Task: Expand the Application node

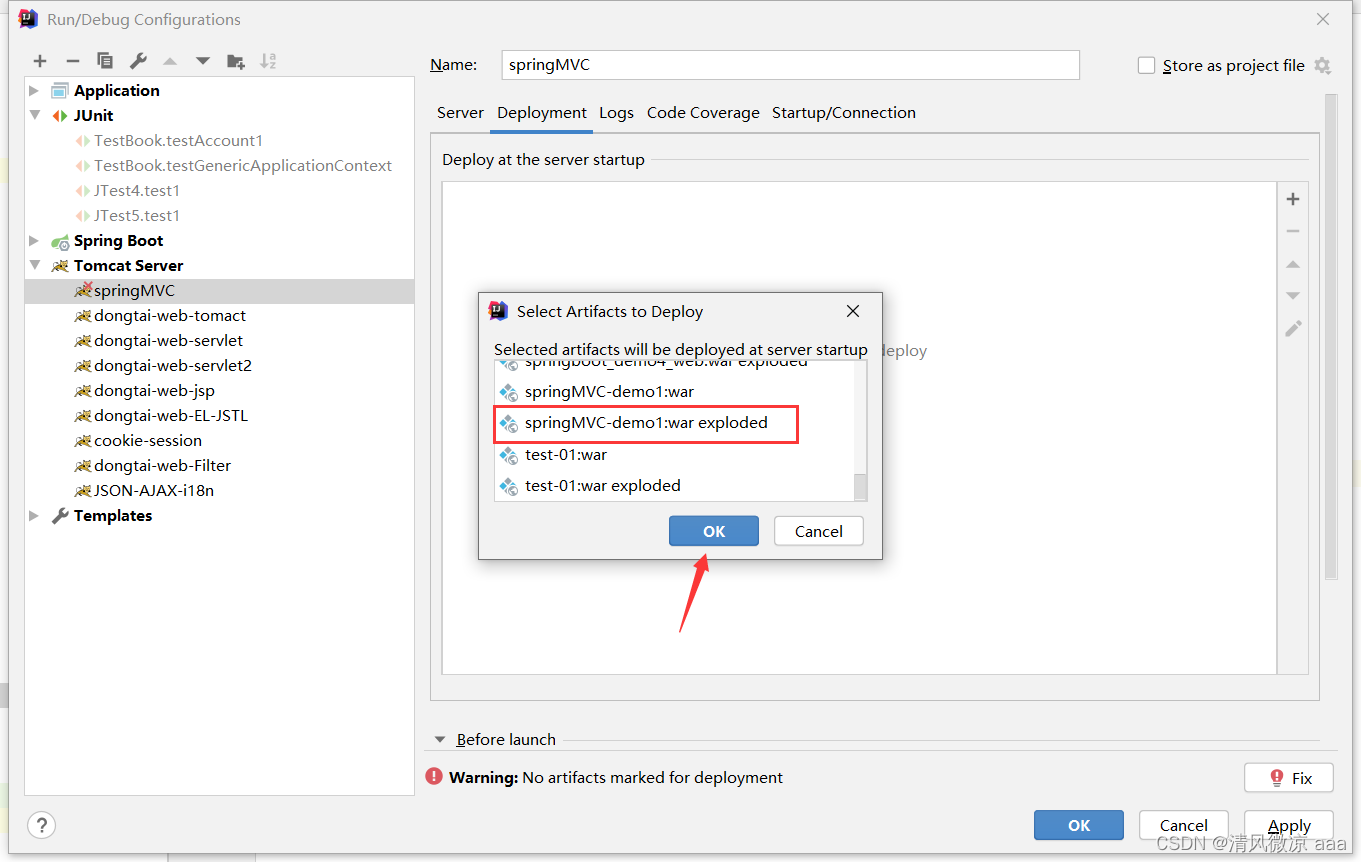Action: [34, 90]
